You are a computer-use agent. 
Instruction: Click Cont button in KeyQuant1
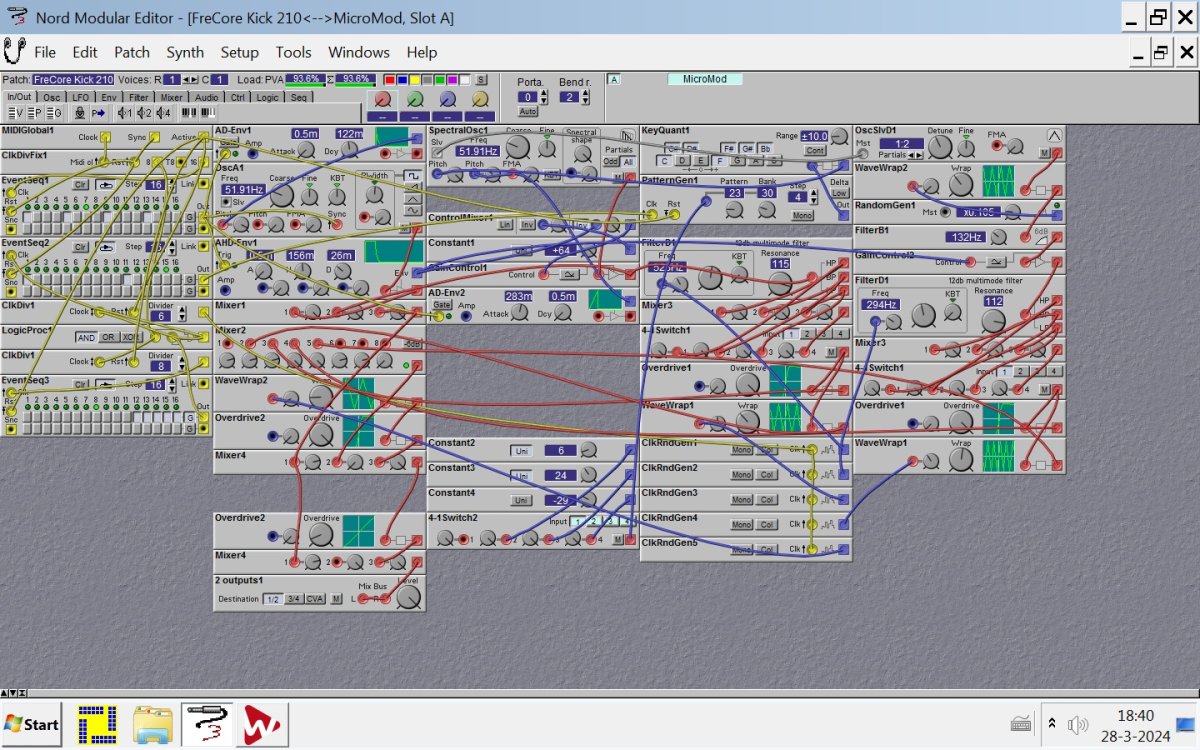click(815, 150)
